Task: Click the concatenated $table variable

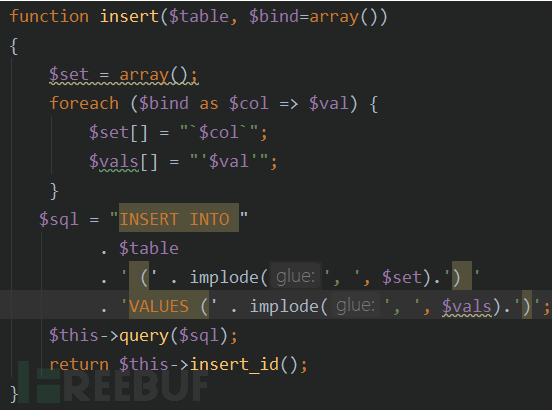Action: [149, 248]
